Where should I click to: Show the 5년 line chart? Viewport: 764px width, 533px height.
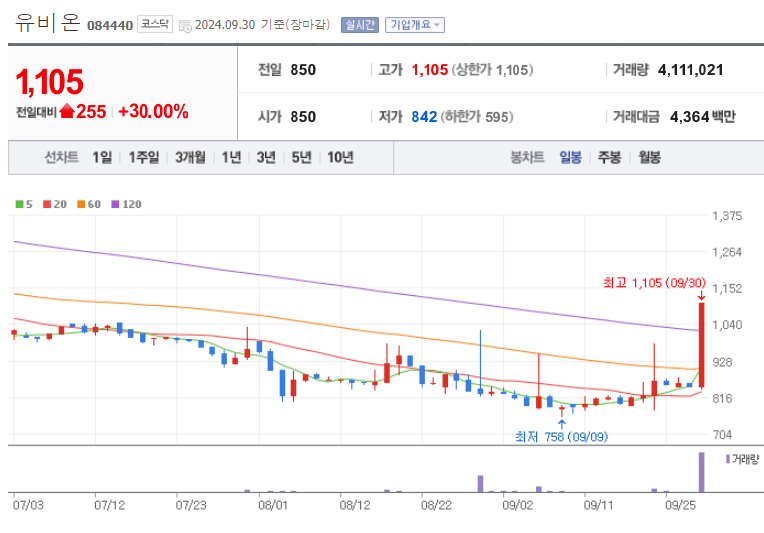301,157
